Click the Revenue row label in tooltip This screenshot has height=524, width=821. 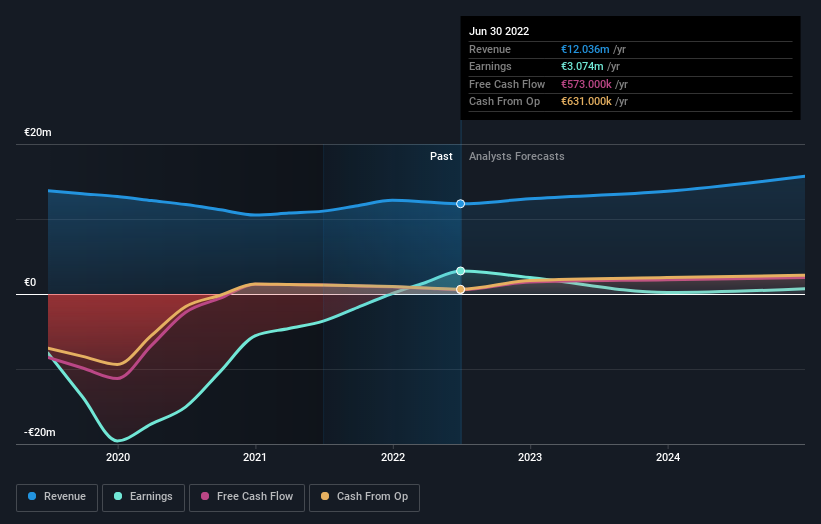pos(490,49)
